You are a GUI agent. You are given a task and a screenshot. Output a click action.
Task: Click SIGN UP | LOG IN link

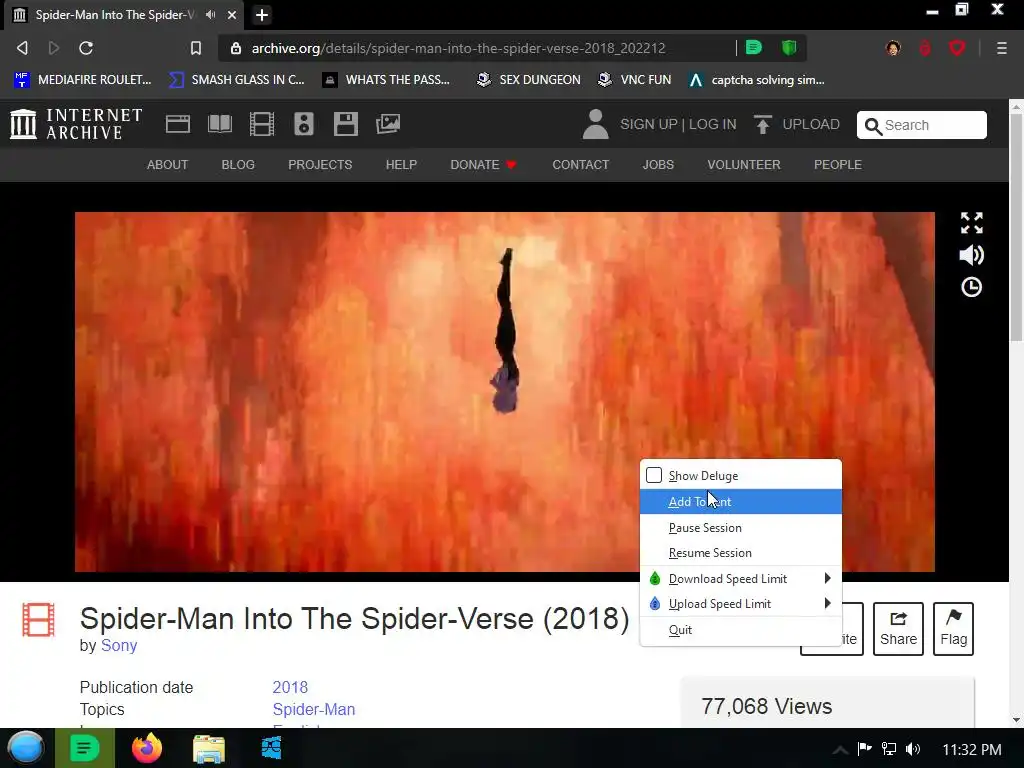678,125
